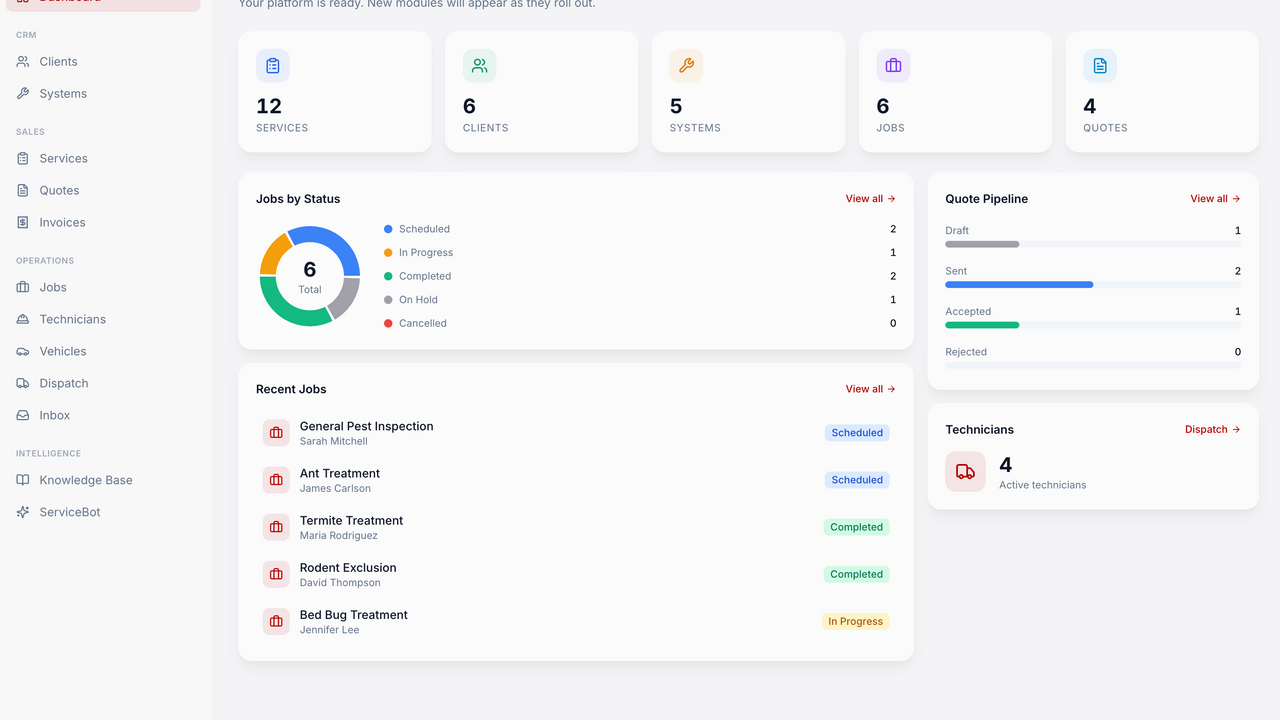Click the 6 Jobs summary card
The image size is (1280, 720).
[955, 92]
